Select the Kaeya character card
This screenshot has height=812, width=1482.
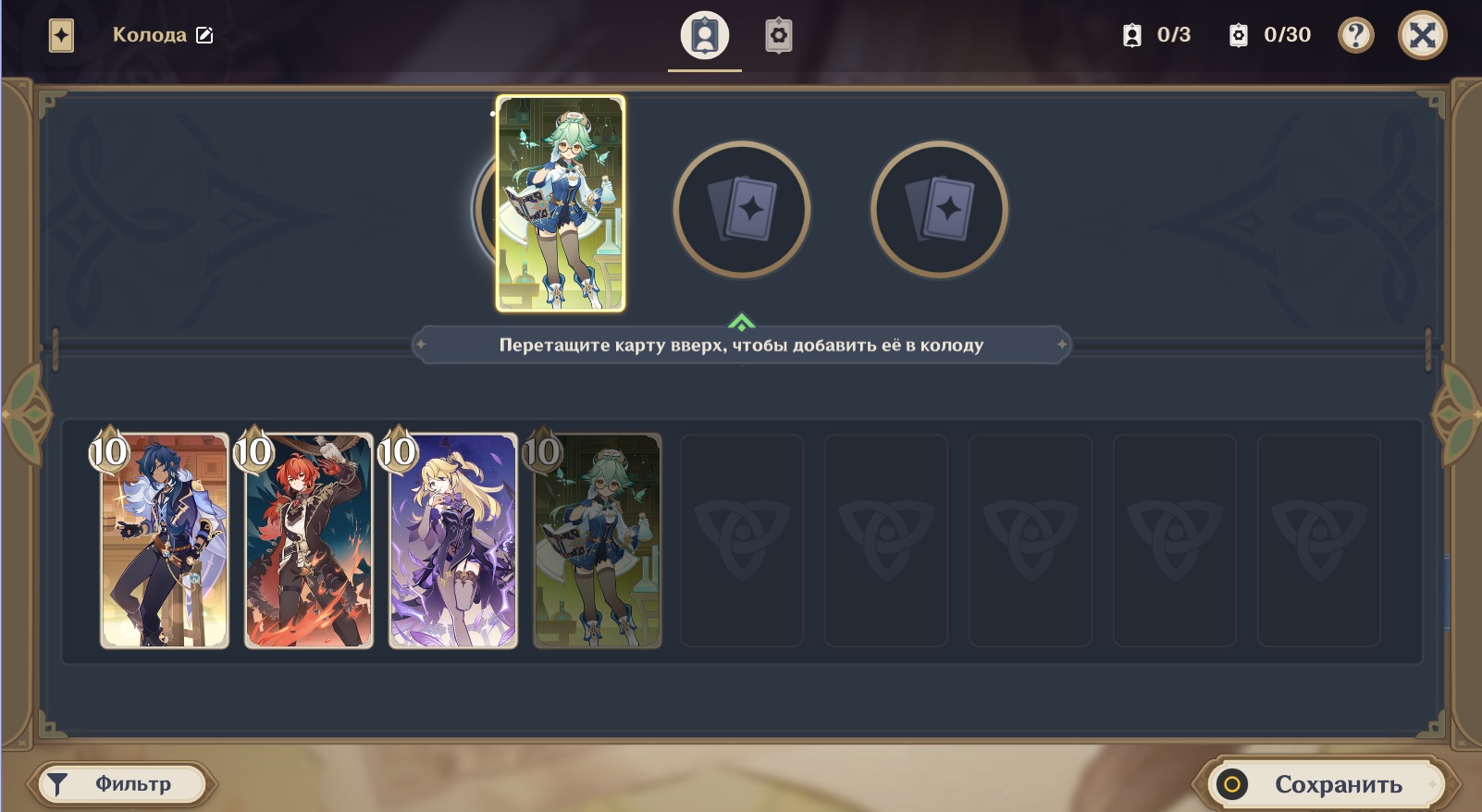[x=164, y=540]
